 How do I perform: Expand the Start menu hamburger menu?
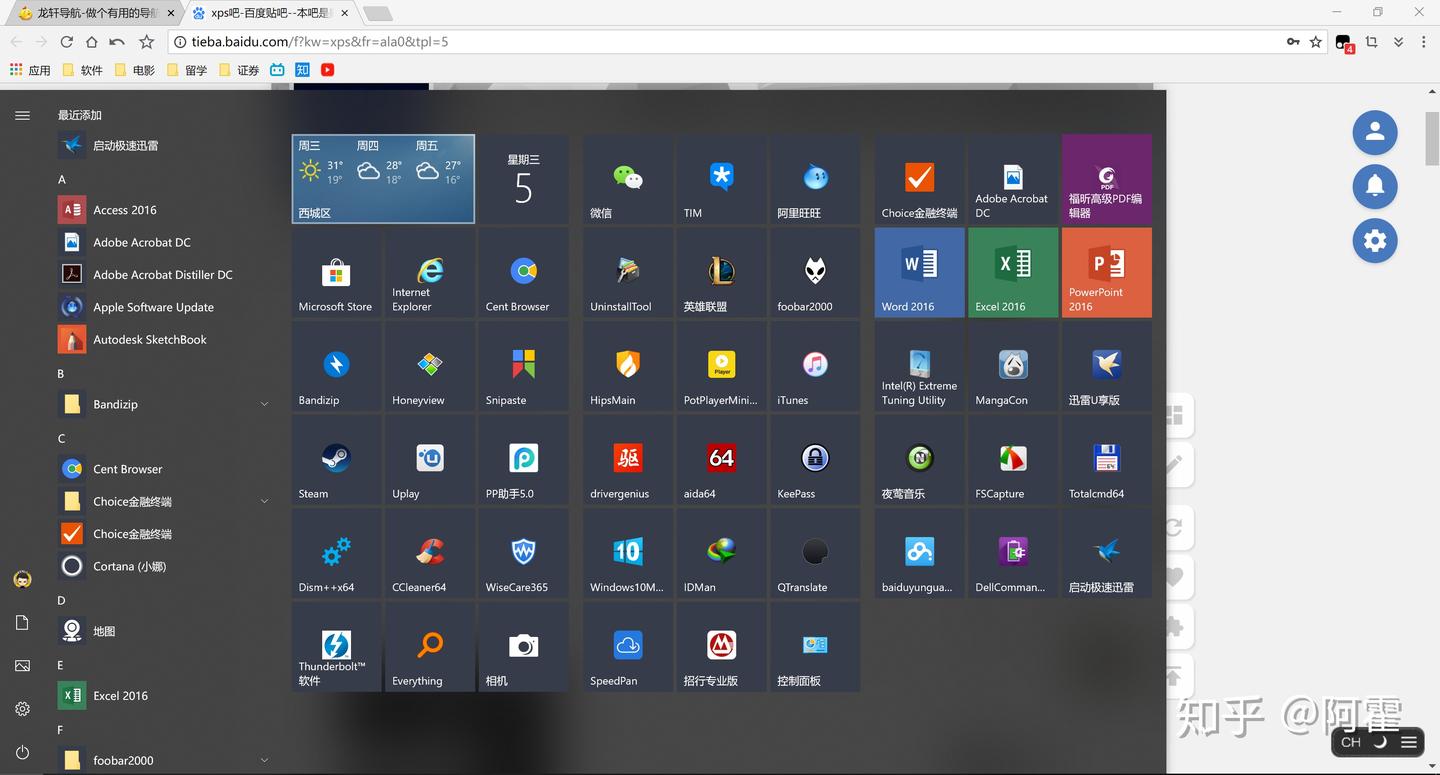[x=22, y=115]
